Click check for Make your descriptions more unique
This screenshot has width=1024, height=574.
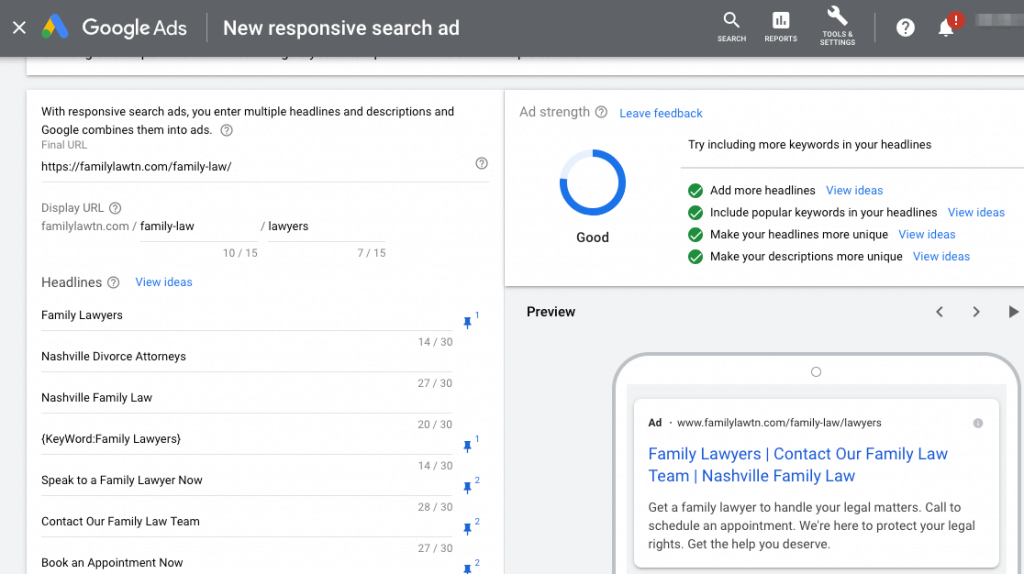pyautogui.click(x=696, y=257)
